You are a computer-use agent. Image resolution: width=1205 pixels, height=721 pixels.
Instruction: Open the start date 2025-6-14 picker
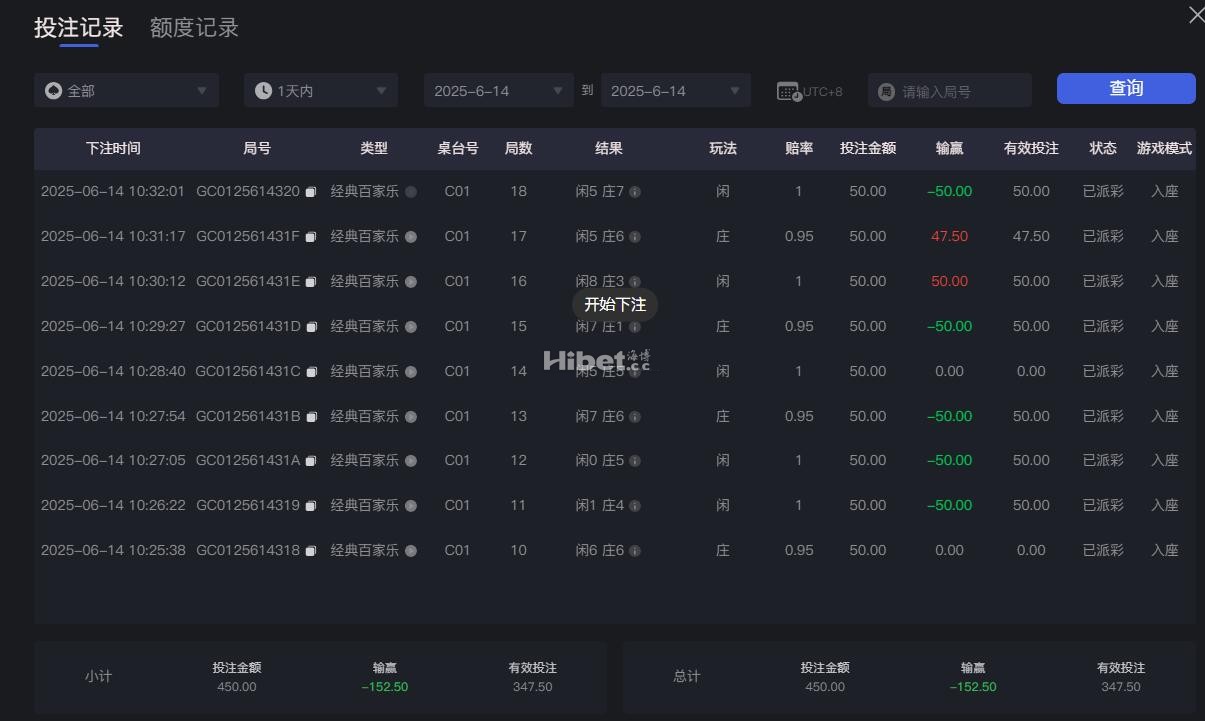click(x=498, y=91)
